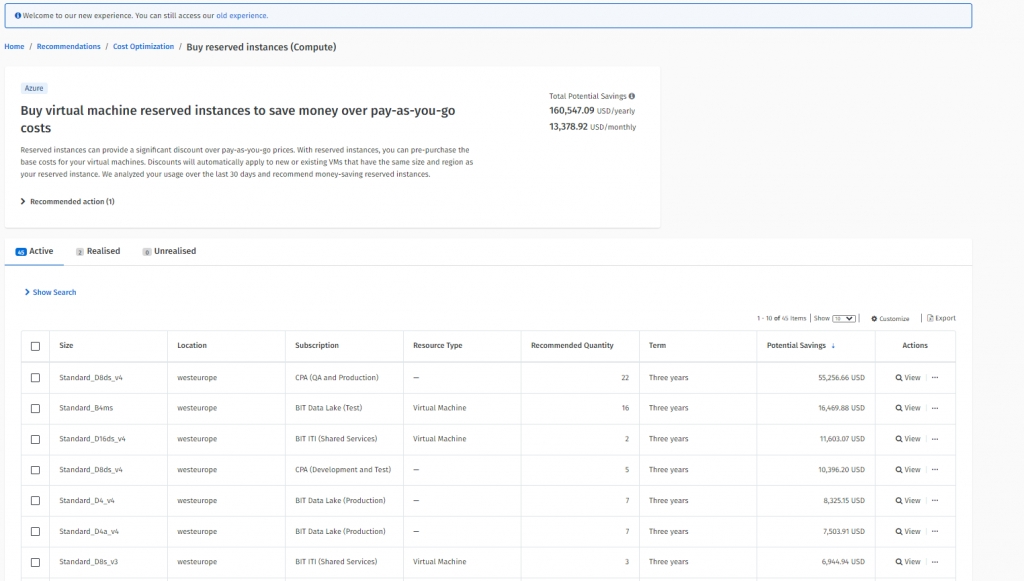Click the Home breadcrumb link

tap(14, 47)
